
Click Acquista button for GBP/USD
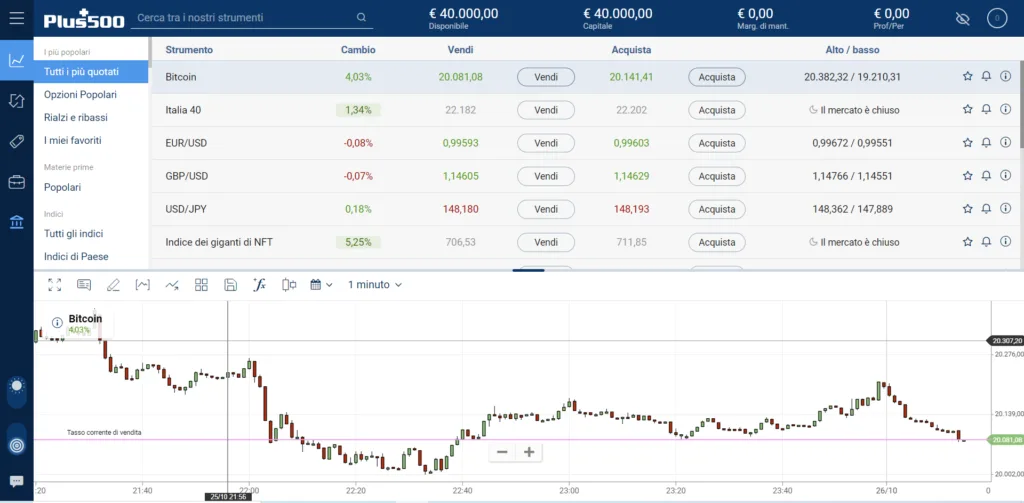tap(717, 176)
